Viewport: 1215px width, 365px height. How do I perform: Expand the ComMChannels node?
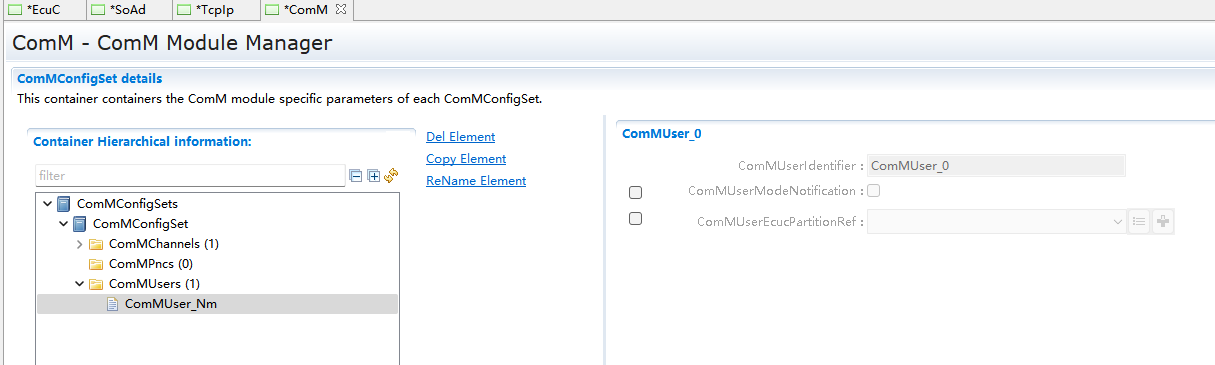pos(80,244)
